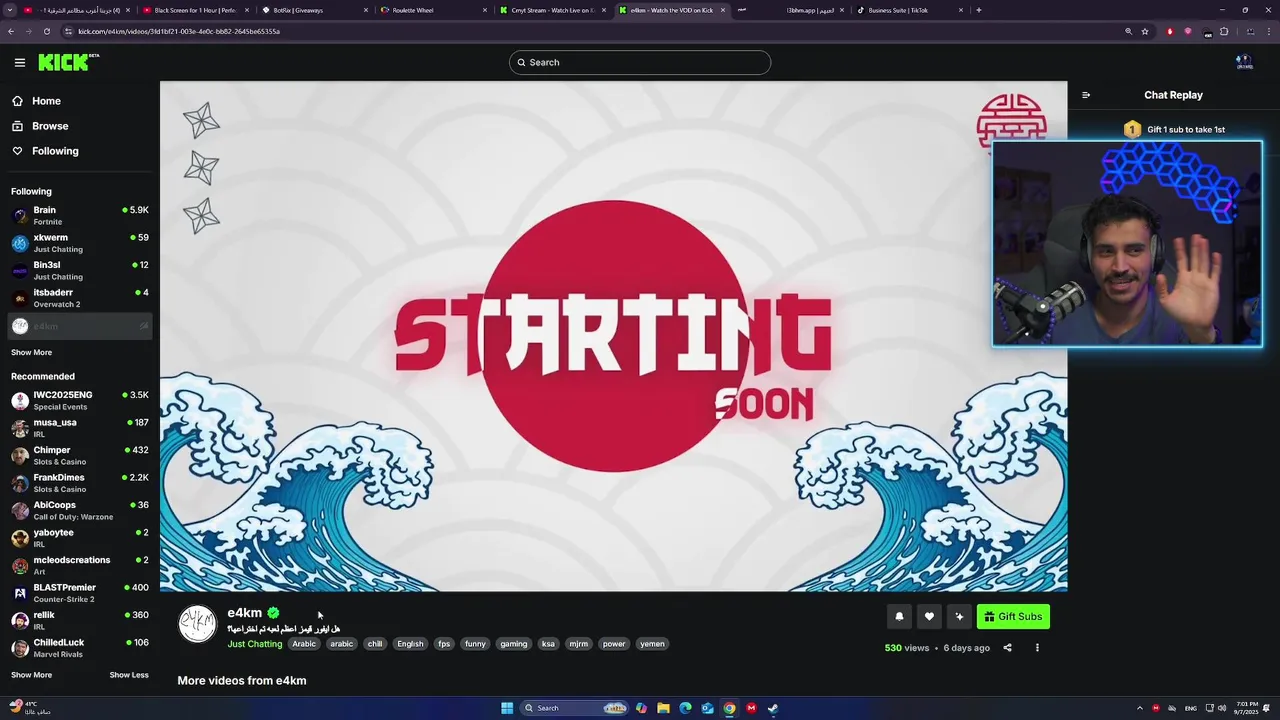Click user profile avatar on Kick
The width and height of the screenshot is (1280, 720).
[x=1244, y=62]
